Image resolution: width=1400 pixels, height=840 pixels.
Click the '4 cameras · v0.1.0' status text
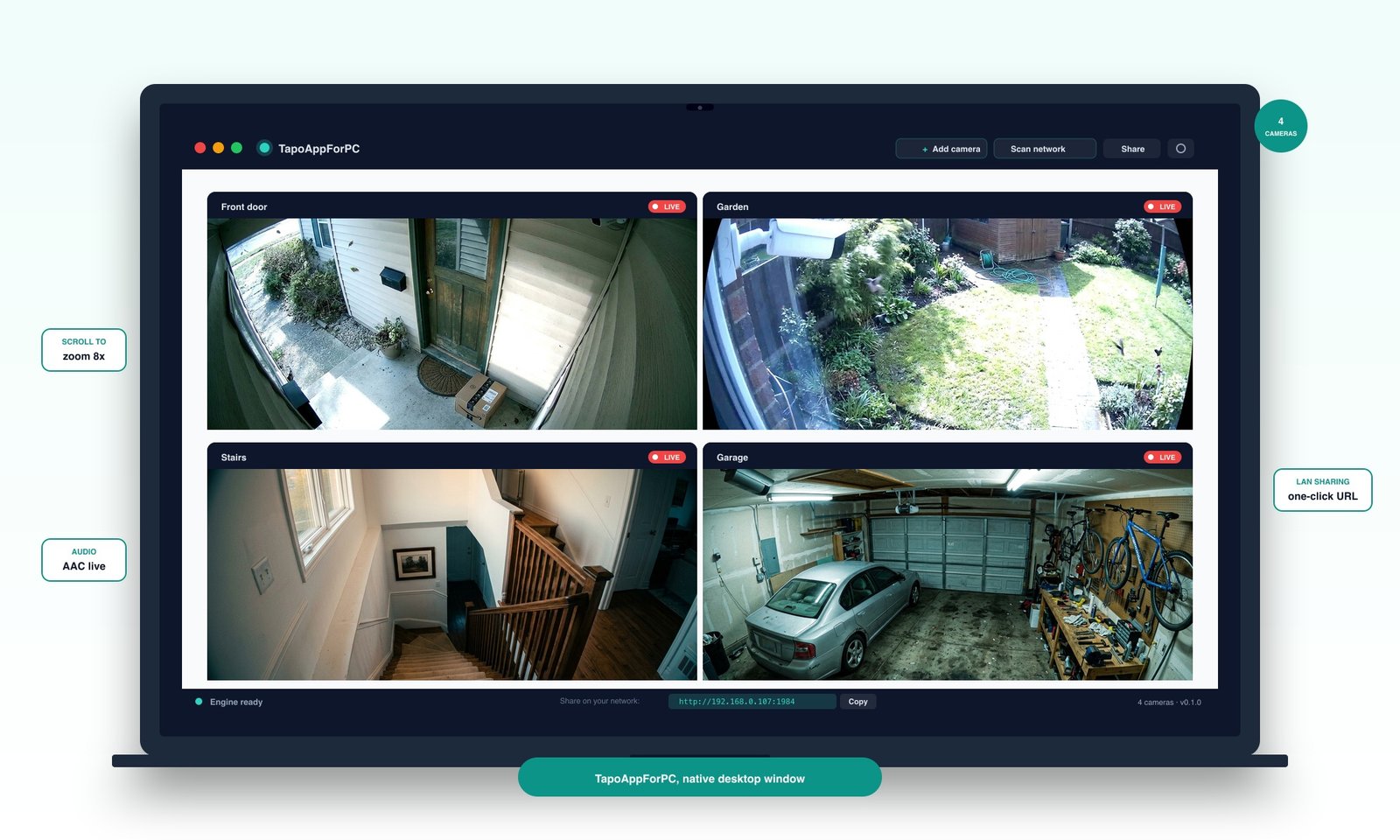coord(1169,702)
